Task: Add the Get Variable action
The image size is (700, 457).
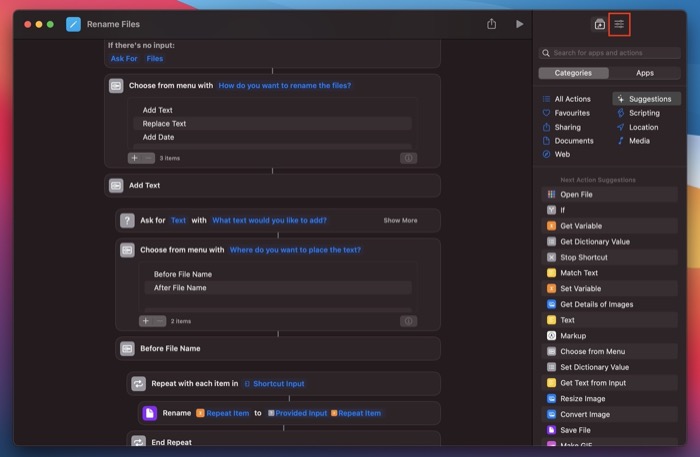Action: 610,226
